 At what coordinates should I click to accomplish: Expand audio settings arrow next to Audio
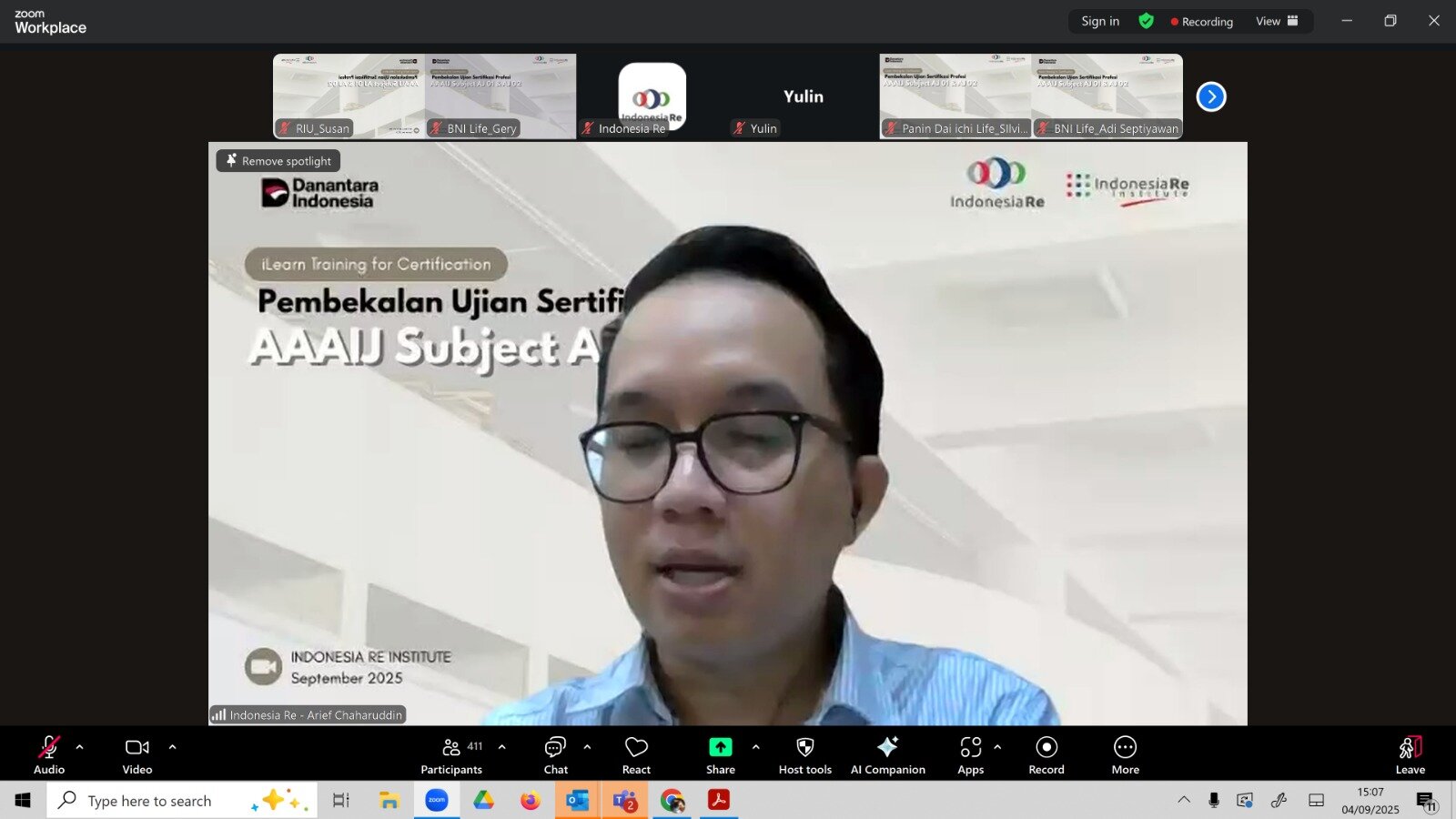[80, 747]
